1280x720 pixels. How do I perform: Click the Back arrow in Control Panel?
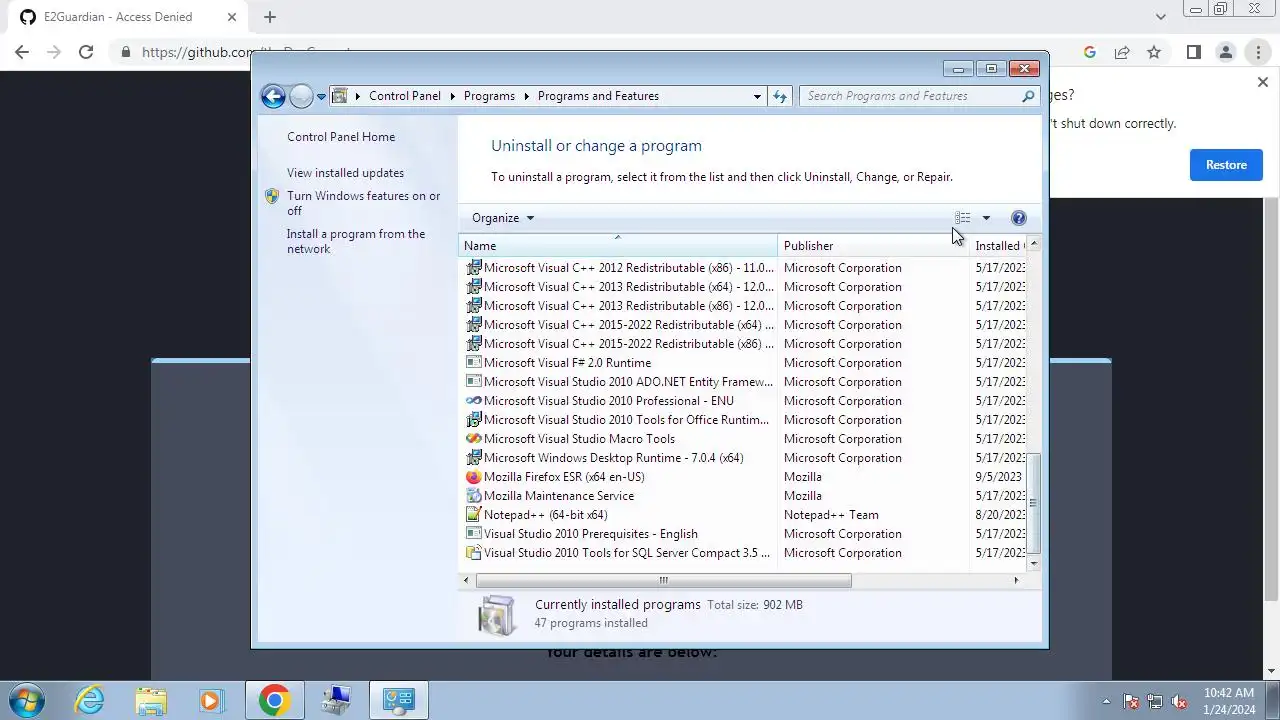(x=273, y=96)
